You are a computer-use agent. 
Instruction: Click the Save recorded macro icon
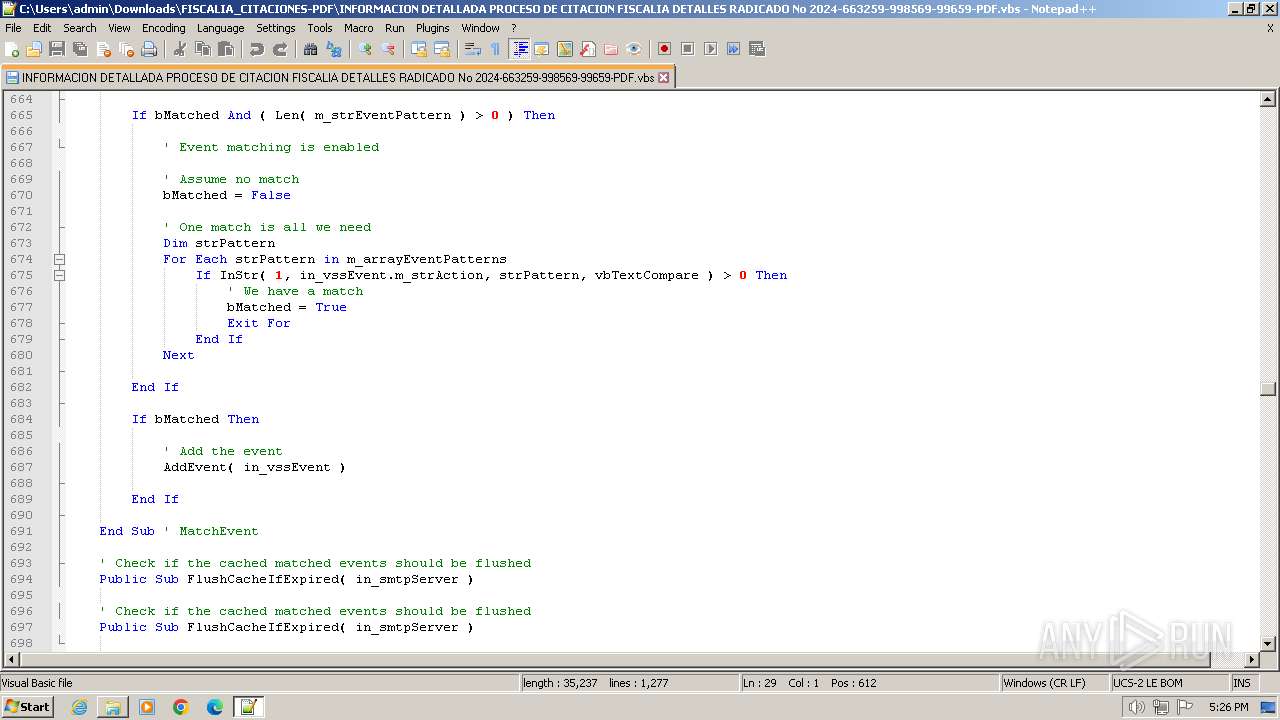757,49
